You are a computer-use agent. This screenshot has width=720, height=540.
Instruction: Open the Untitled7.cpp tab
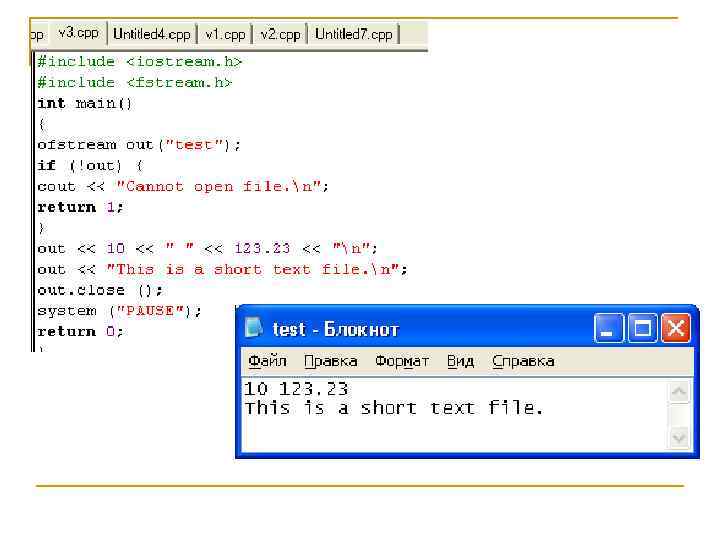tap(354, 34)
